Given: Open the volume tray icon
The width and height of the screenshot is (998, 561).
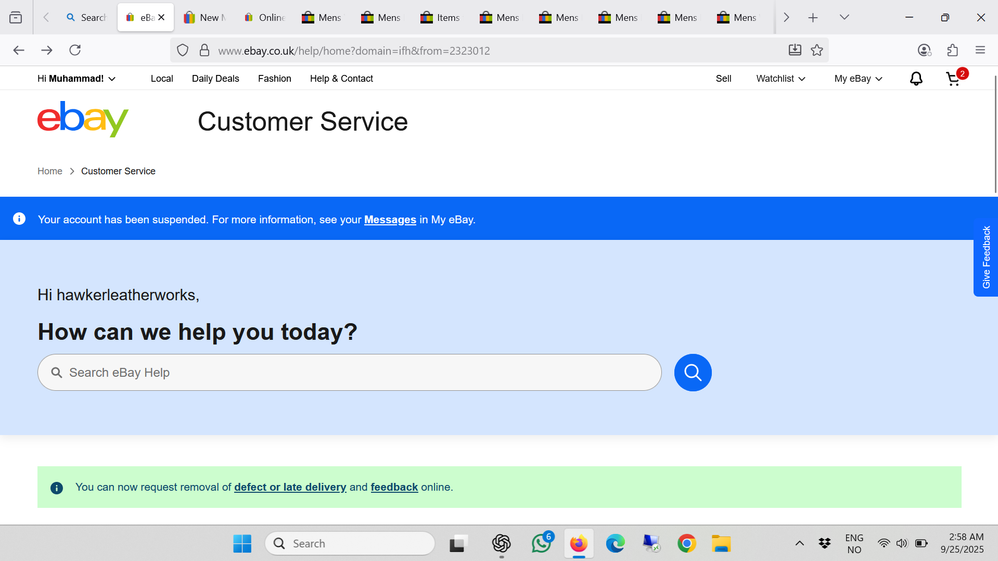Looking at the screenshot, I should 901,543.
